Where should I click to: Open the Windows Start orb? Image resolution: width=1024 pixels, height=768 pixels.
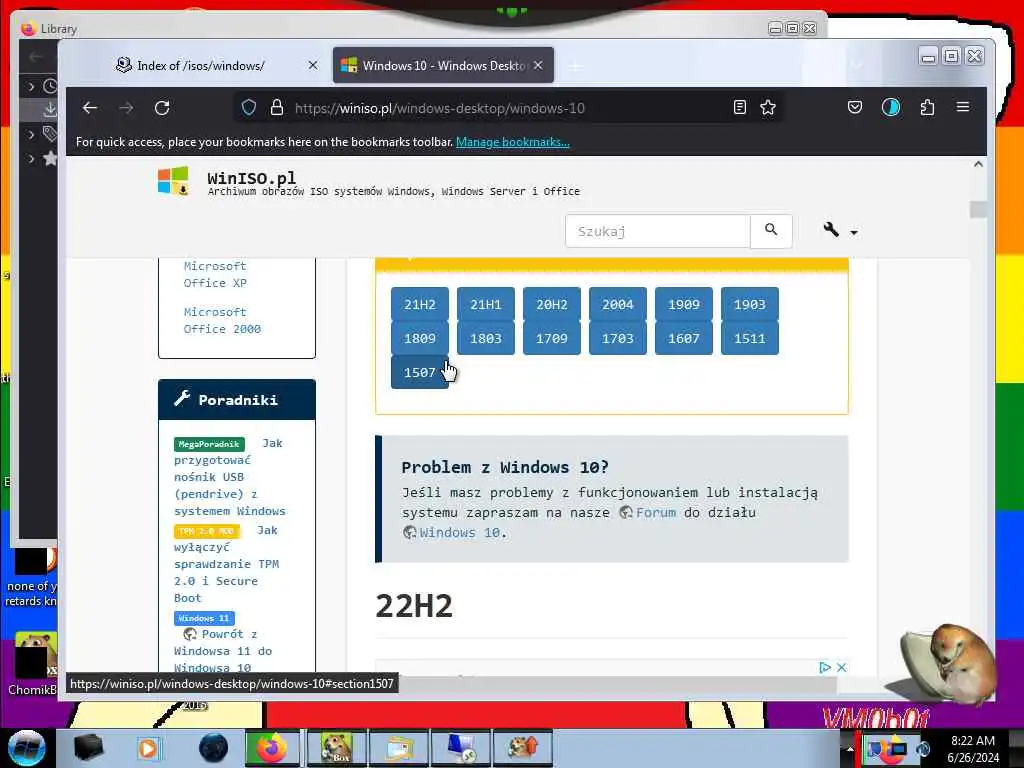(26, 748)
